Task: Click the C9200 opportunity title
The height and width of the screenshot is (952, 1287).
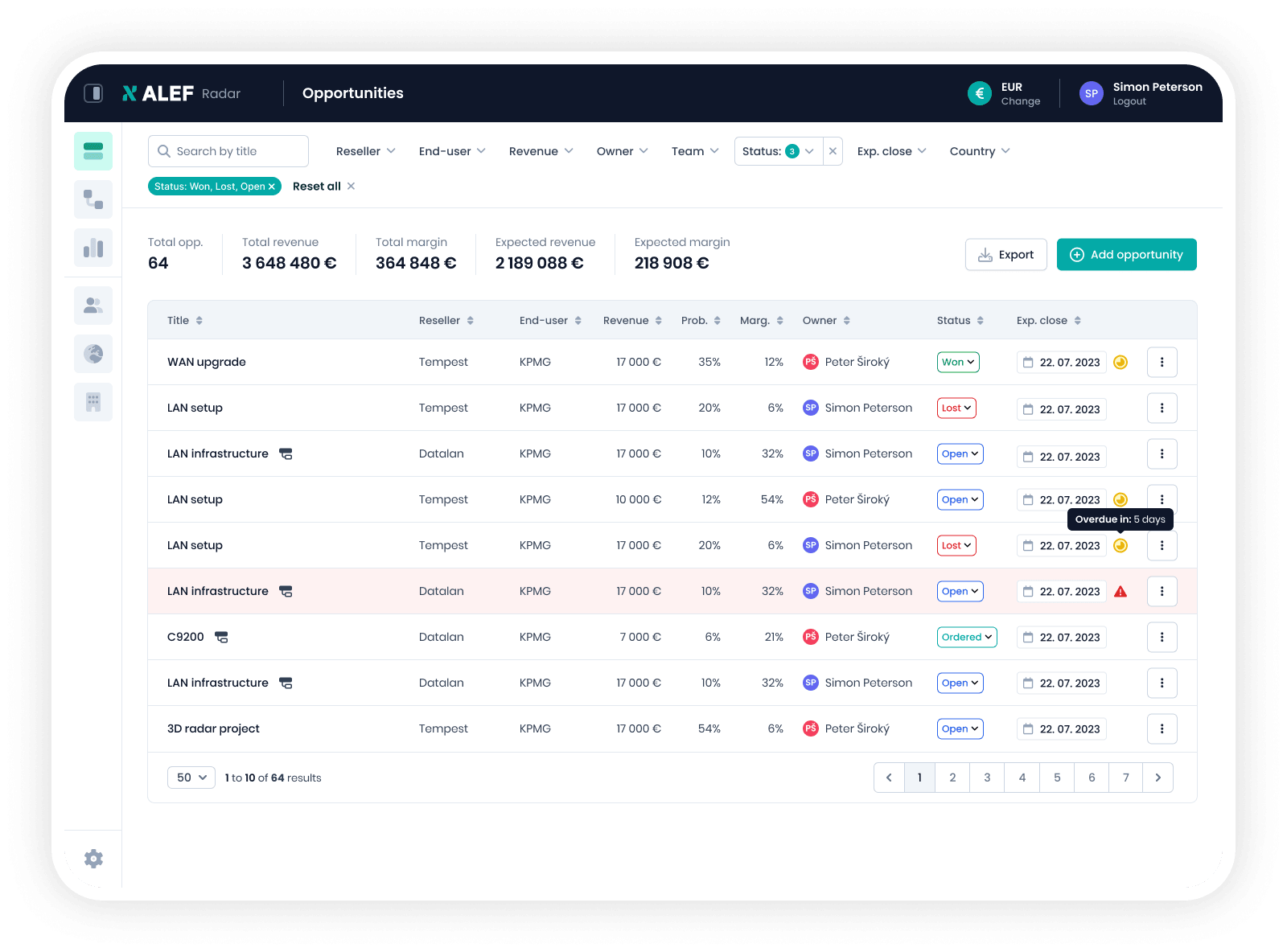Action: coord(186,637)
